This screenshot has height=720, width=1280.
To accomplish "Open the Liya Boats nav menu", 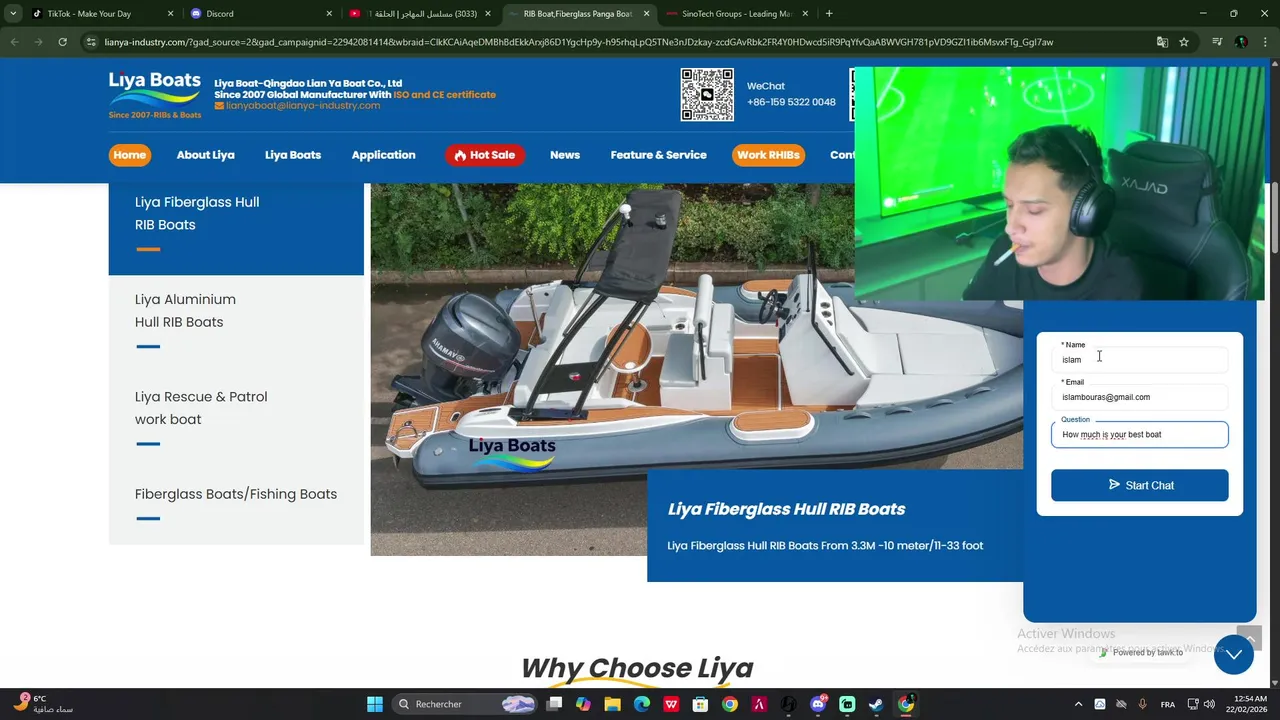I will 293,155.
